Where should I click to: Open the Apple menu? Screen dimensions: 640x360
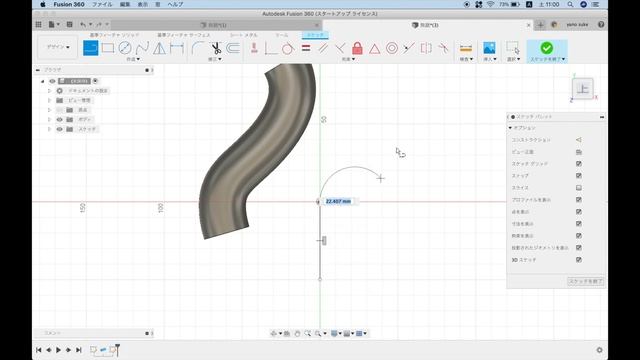(x=43, y=4)
